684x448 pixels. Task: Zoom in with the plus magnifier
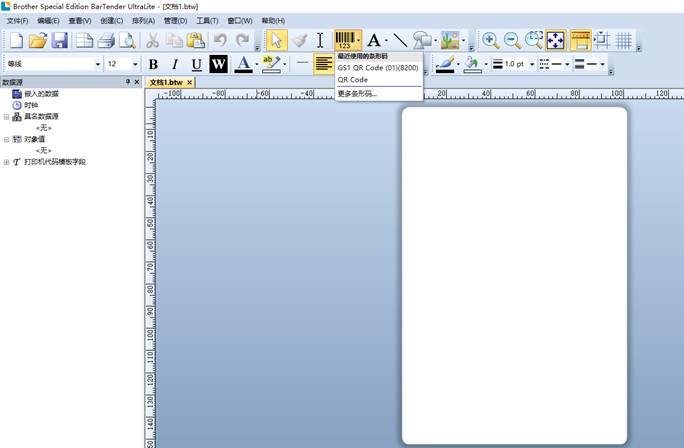coord(491,41)
